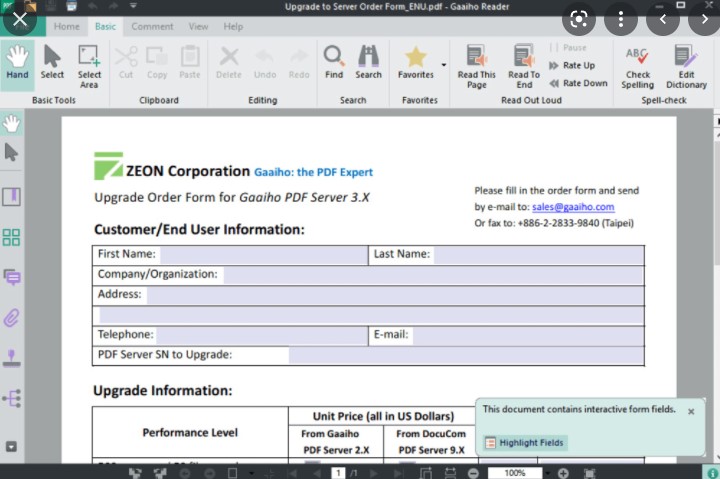Image resolution: width=720 pixels, height=479 pixels.
Task: Go to previous image with left chevron
Action: click(x=663, y=19)
